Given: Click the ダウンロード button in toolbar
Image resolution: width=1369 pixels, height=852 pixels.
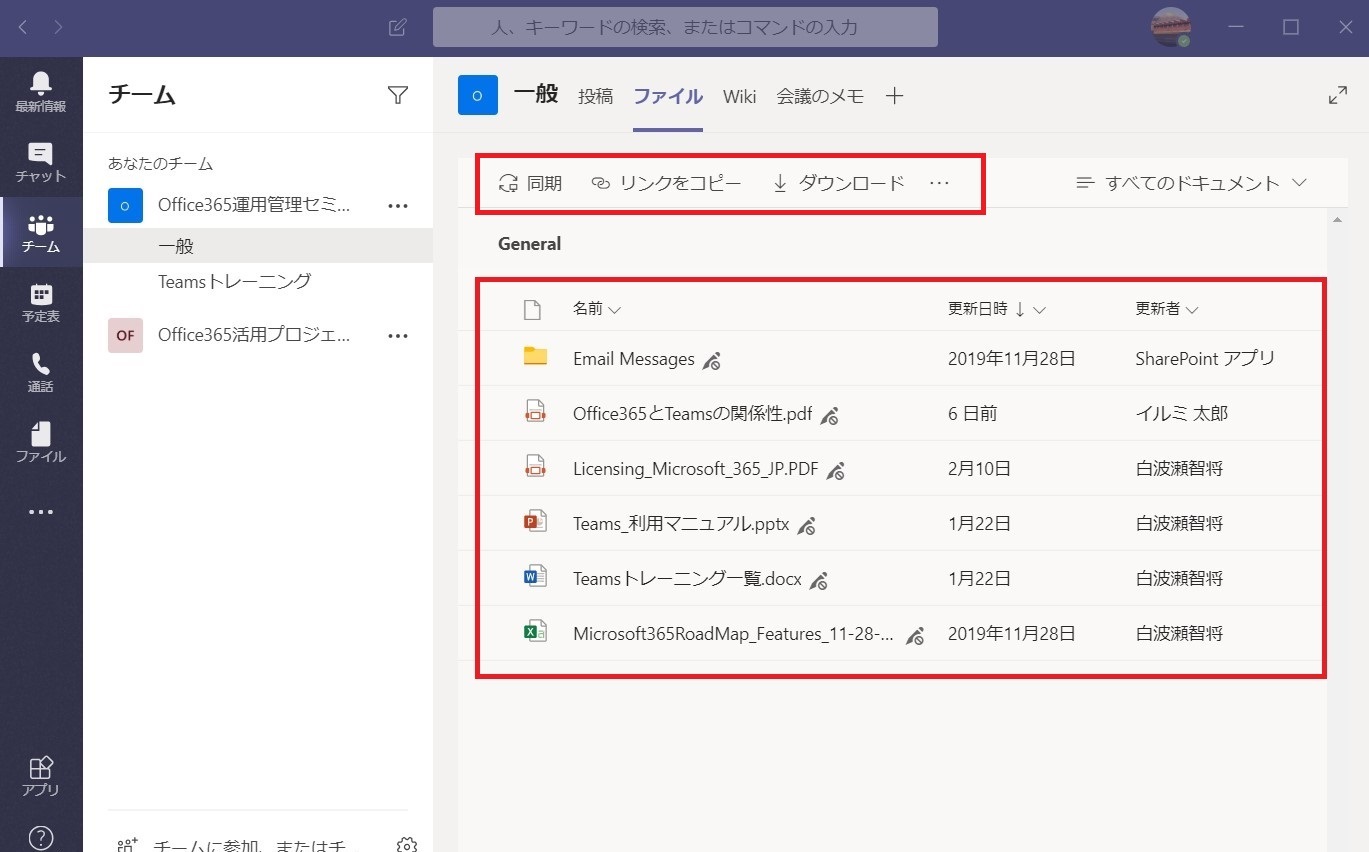Looking at the screenshot, I should [x=839, y=183].
